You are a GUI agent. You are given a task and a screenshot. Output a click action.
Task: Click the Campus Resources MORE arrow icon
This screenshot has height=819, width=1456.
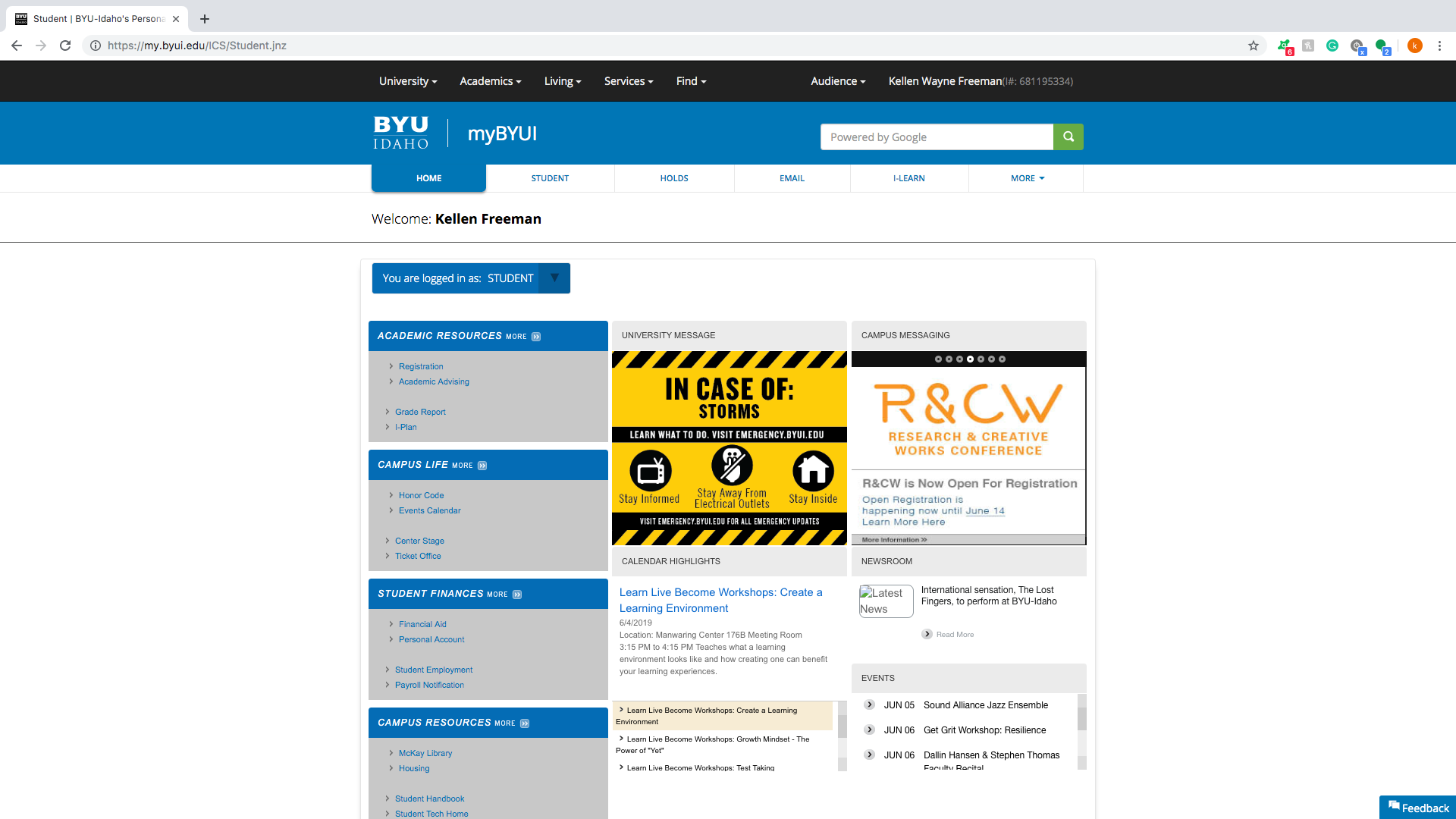click(525, 723)
